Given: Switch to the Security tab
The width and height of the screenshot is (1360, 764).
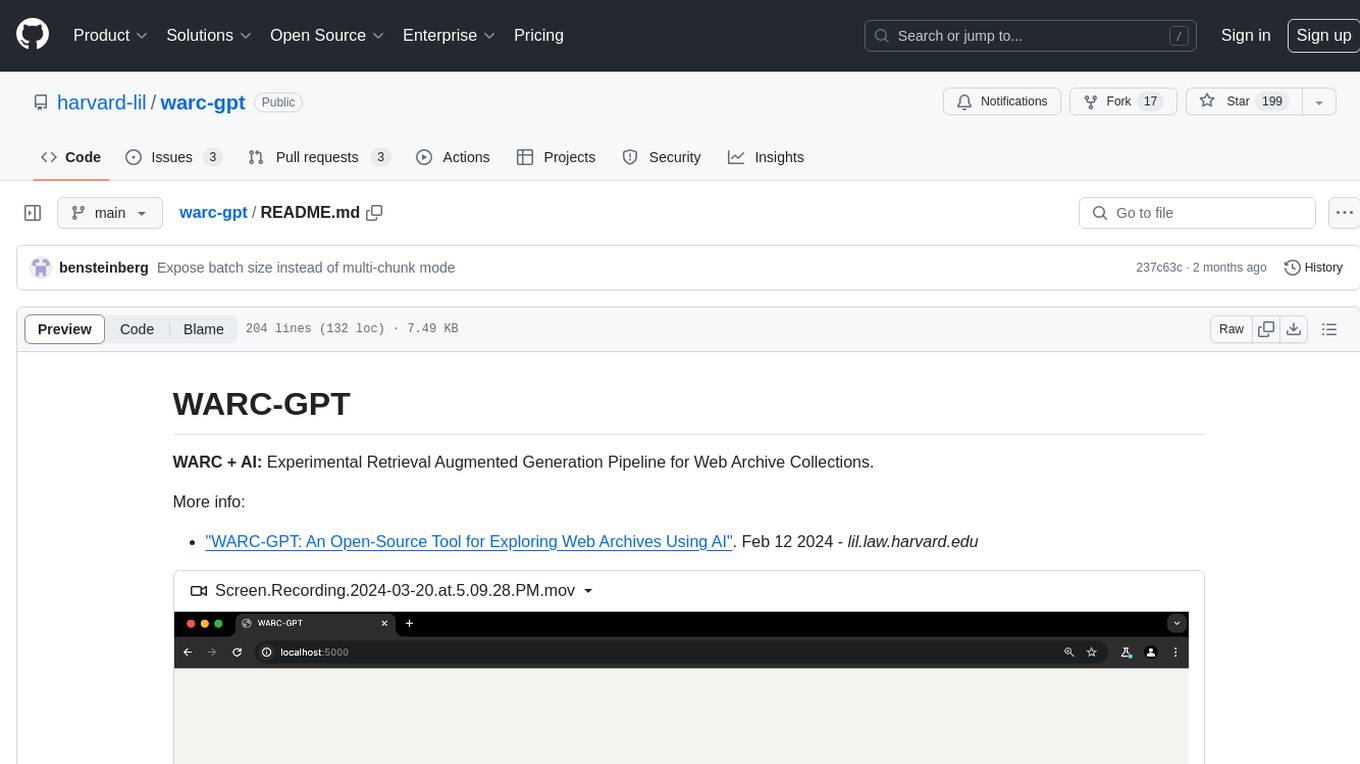Looking at the screenshot, I should [661, 157].
